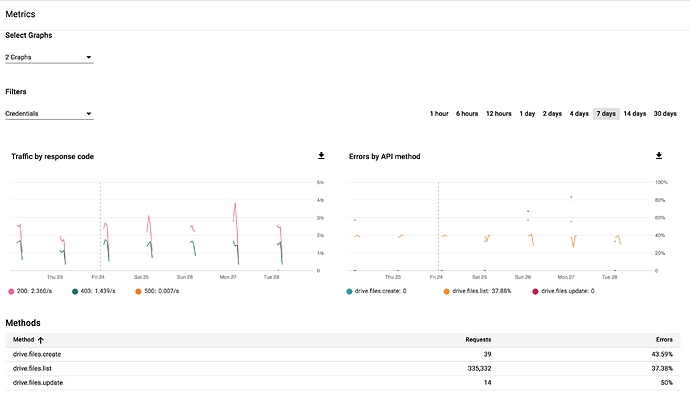Click the green 403 legend swatch
Screen dimensions: 690x402
coord(75,291)
